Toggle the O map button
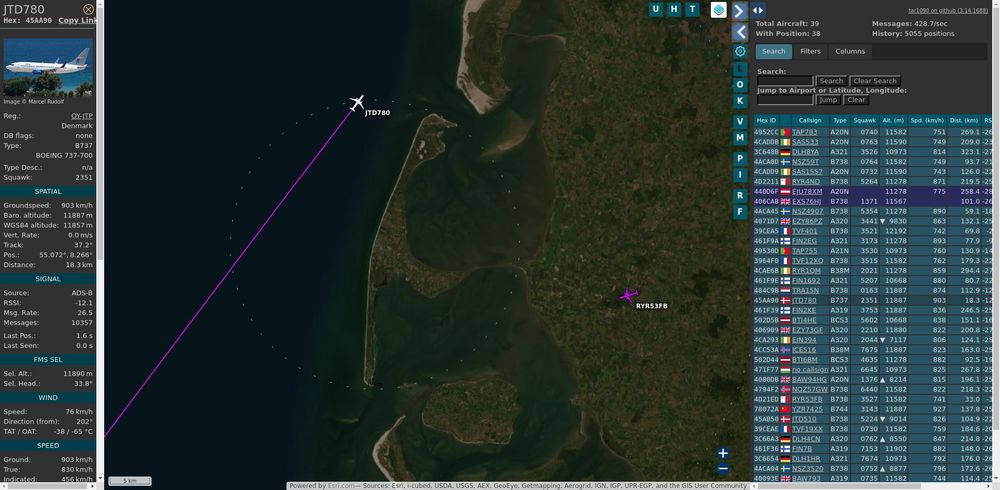This screenshot has height=490, width=1000. (x=740, y=84)
